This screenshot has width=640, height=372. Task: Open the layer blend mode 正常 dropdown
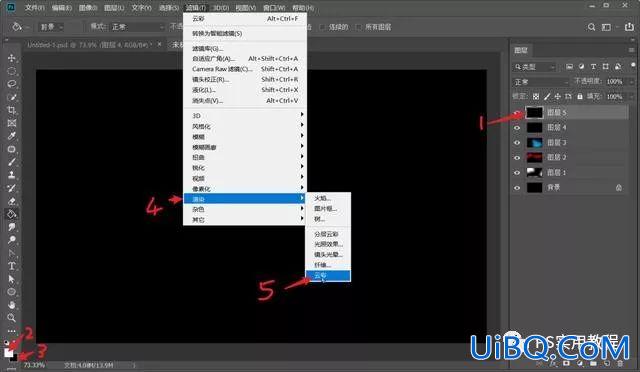[x=540, y=82]
